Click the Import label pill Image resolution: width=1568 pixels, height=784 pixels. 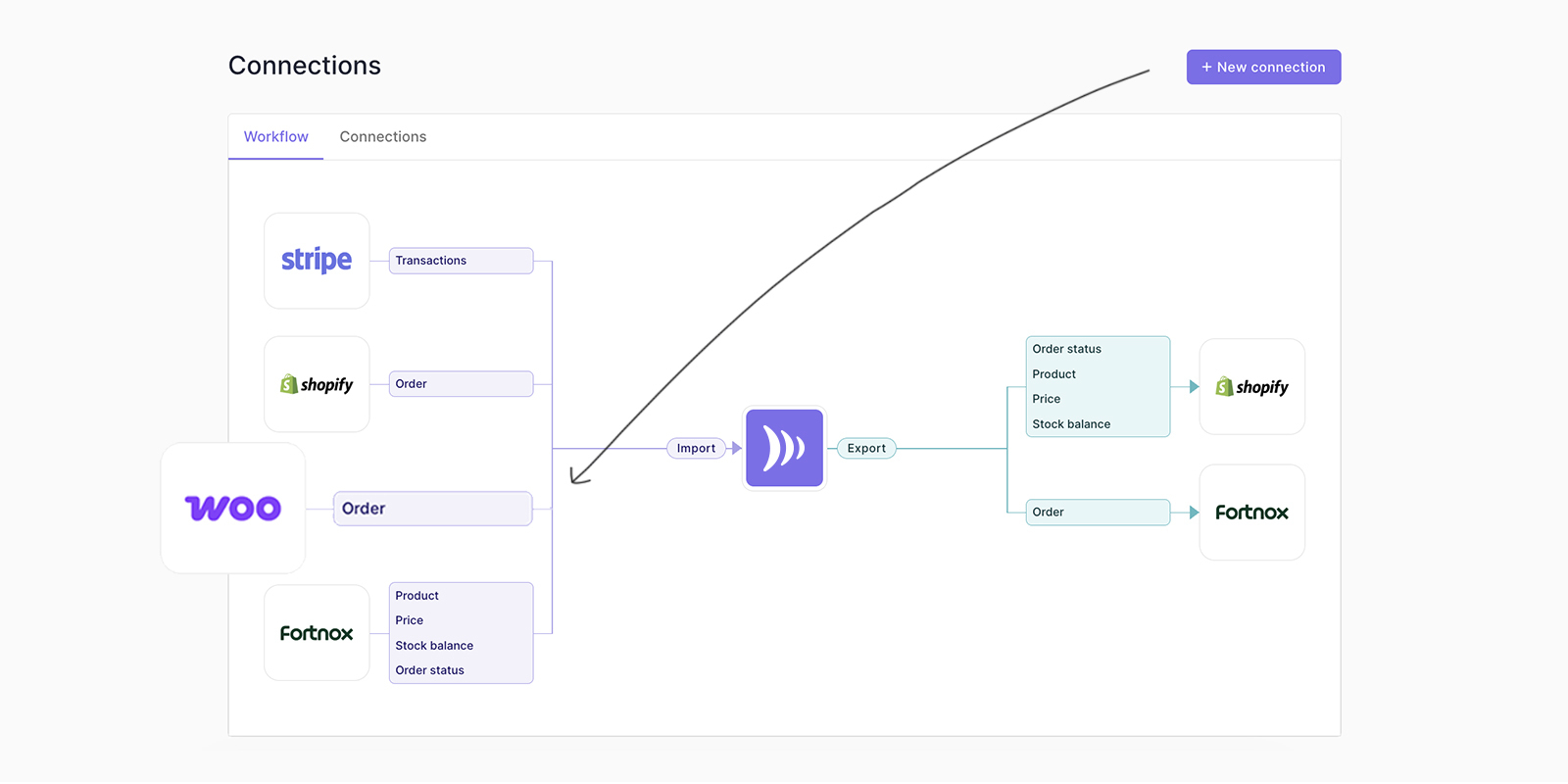(696, 448)
